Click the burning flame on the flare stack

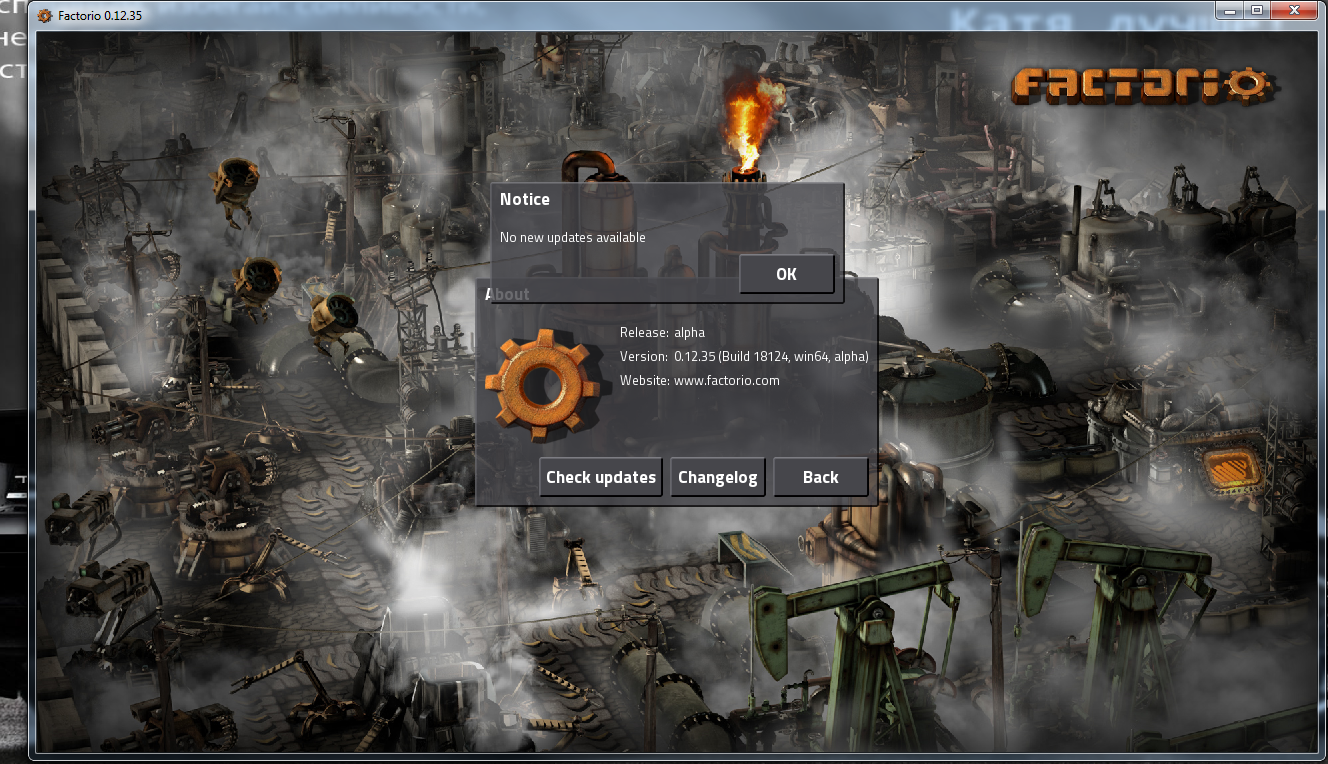click(x=748, y=125)
